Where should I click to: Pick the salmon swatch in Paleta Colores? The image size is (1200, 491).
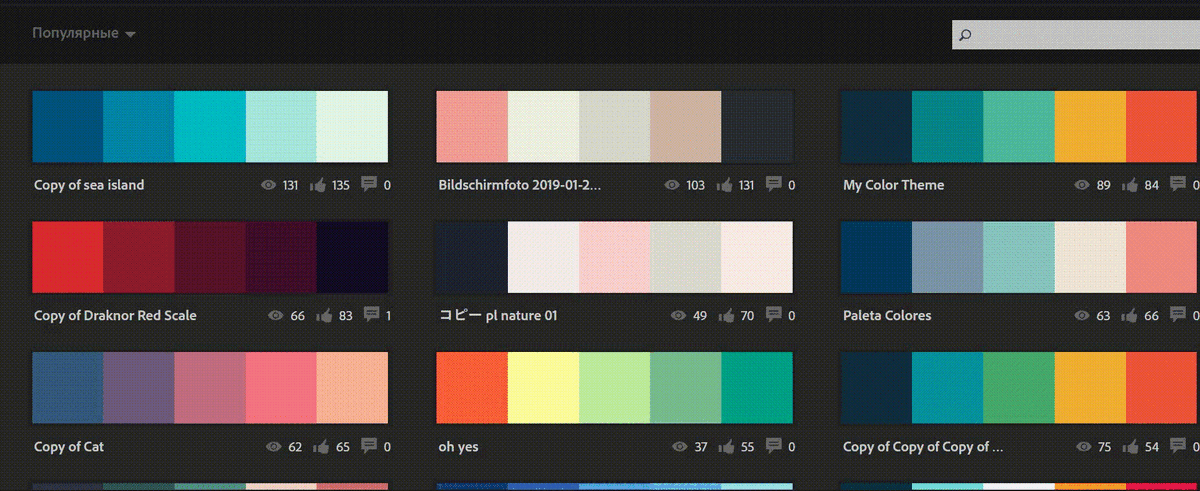(1163, 257)
